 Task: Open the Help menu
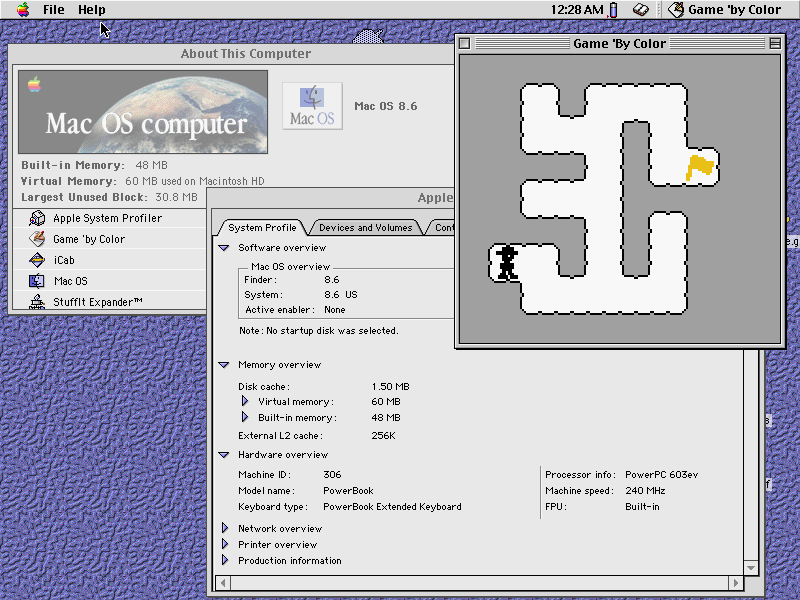[x=91, y=10]
